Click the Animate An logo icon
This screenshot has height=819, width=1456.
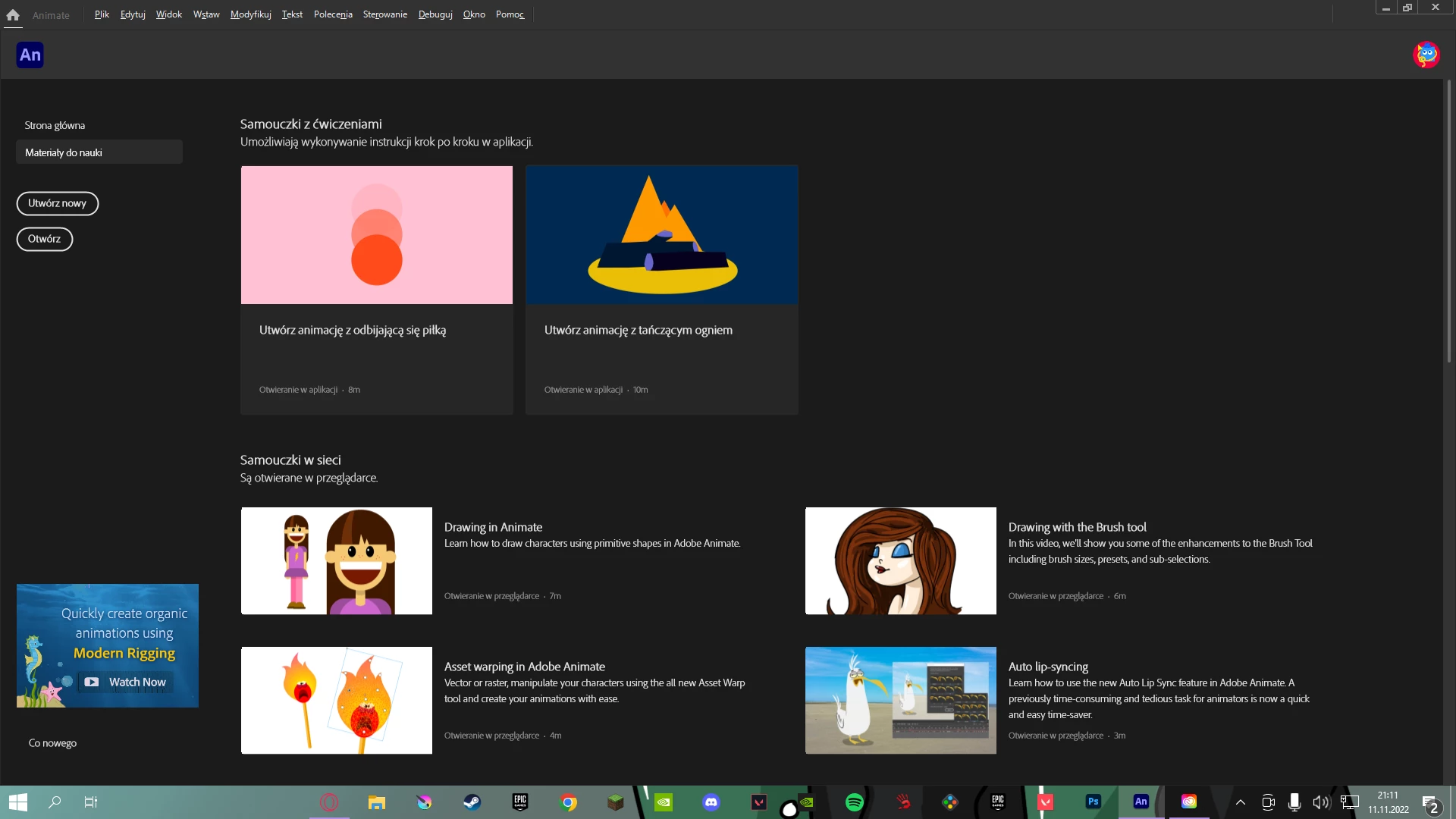[30, 55]
